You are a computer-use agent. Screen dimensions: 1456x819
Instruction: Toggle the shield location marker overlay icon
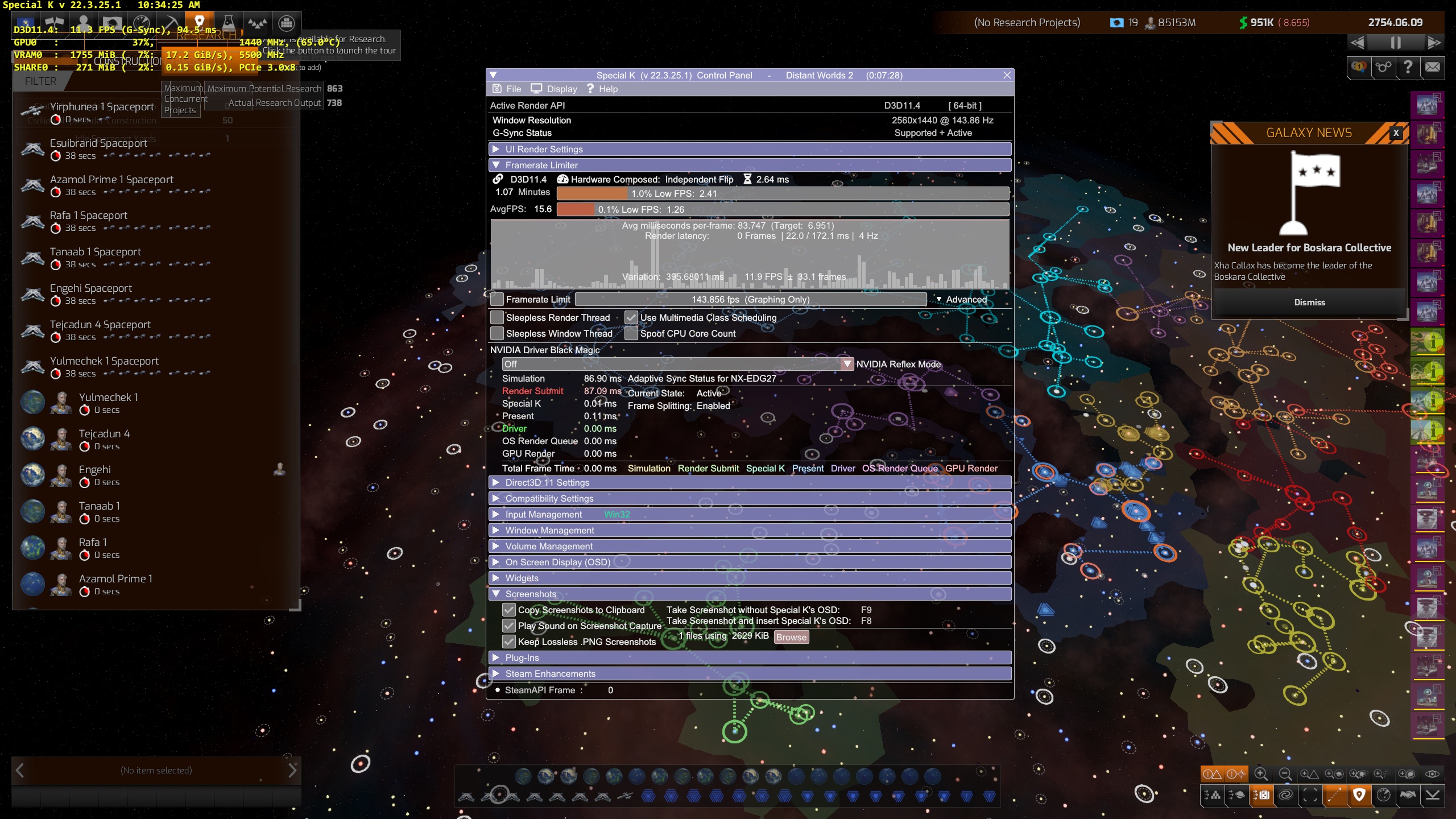(x=1359, y=795)
